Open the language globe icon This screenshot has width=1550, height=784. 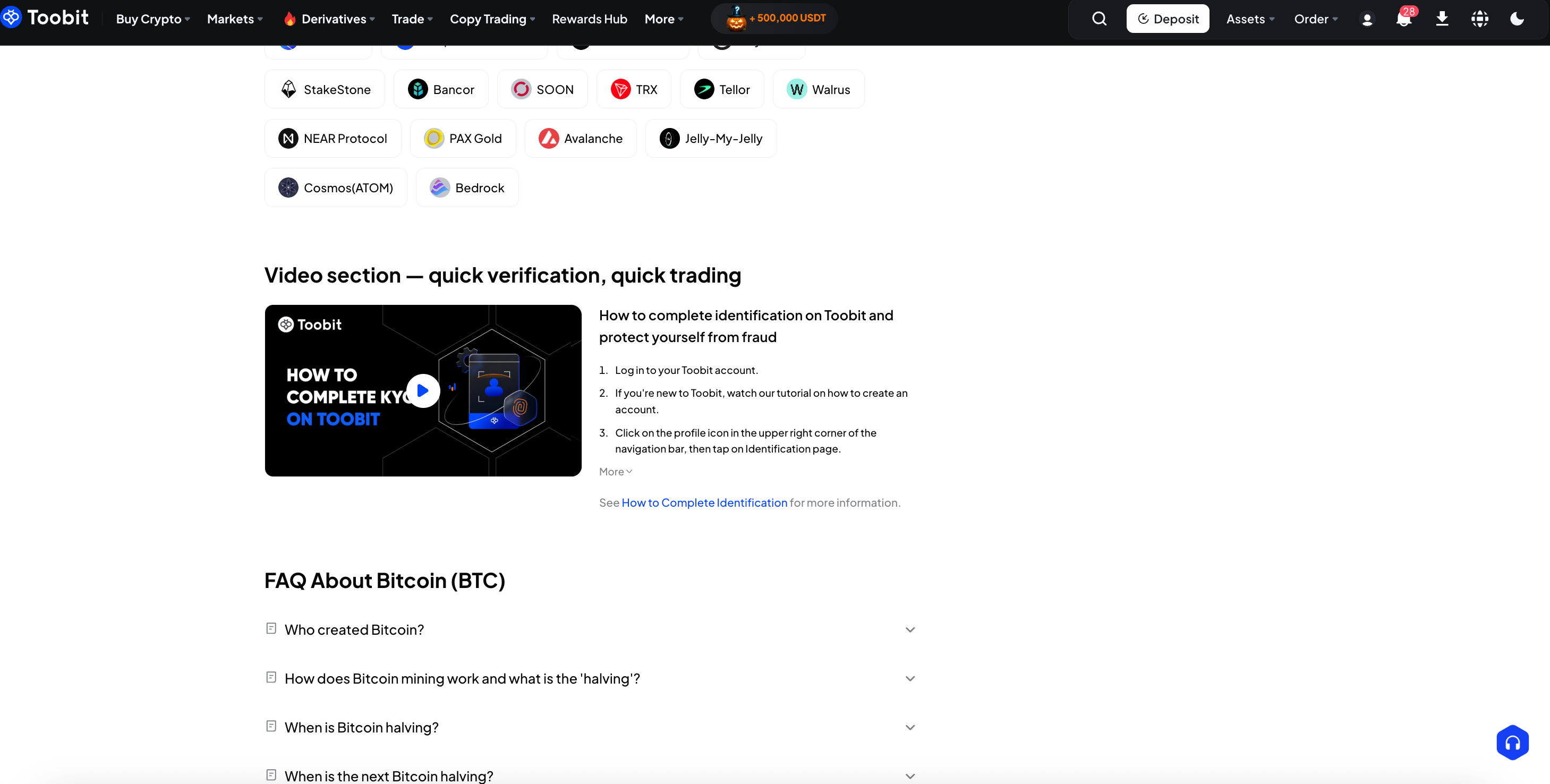[1479, 19]
